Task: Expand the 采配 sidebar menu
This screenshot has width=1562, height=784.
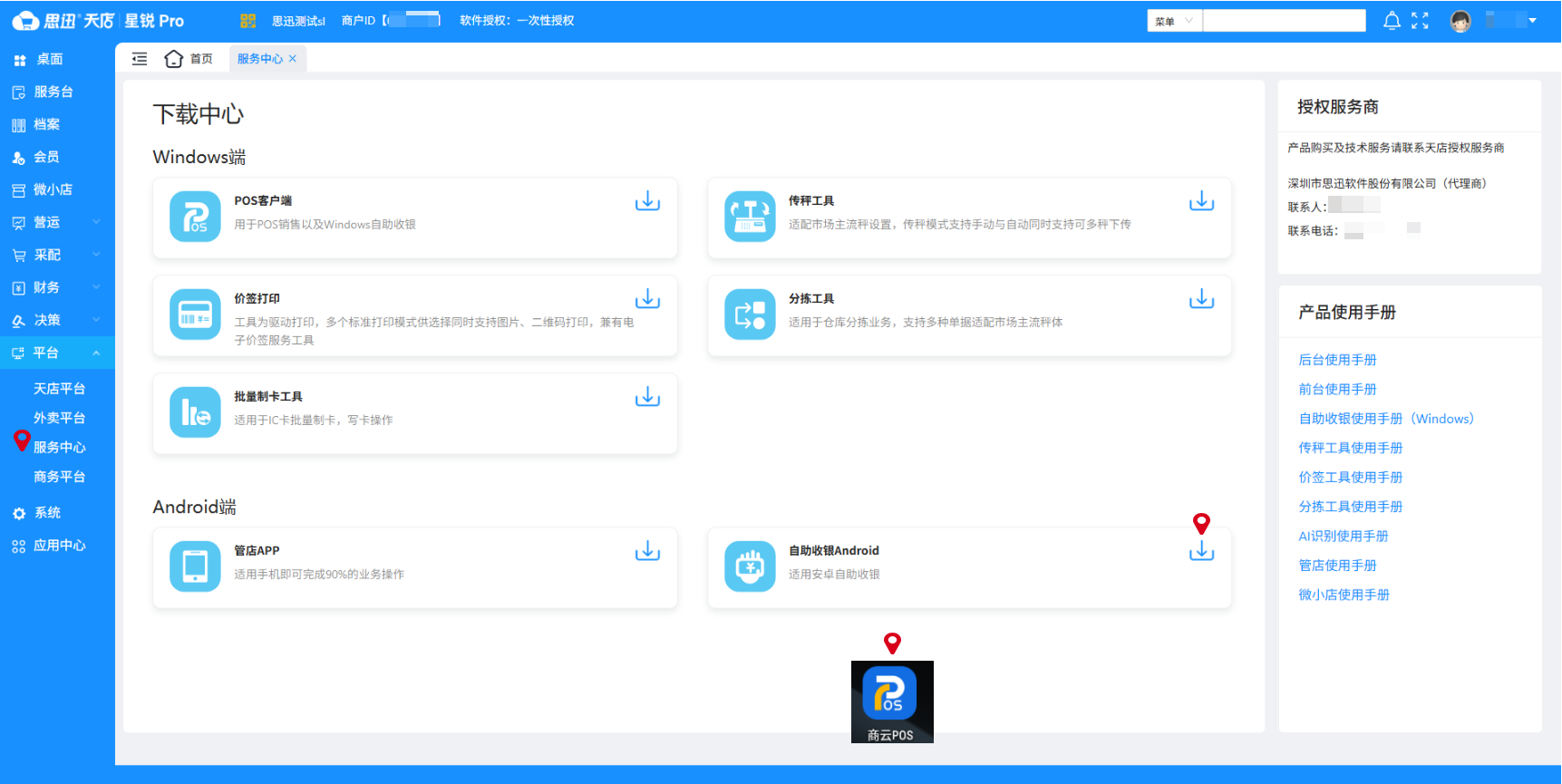Action: (x=57, y=255)
